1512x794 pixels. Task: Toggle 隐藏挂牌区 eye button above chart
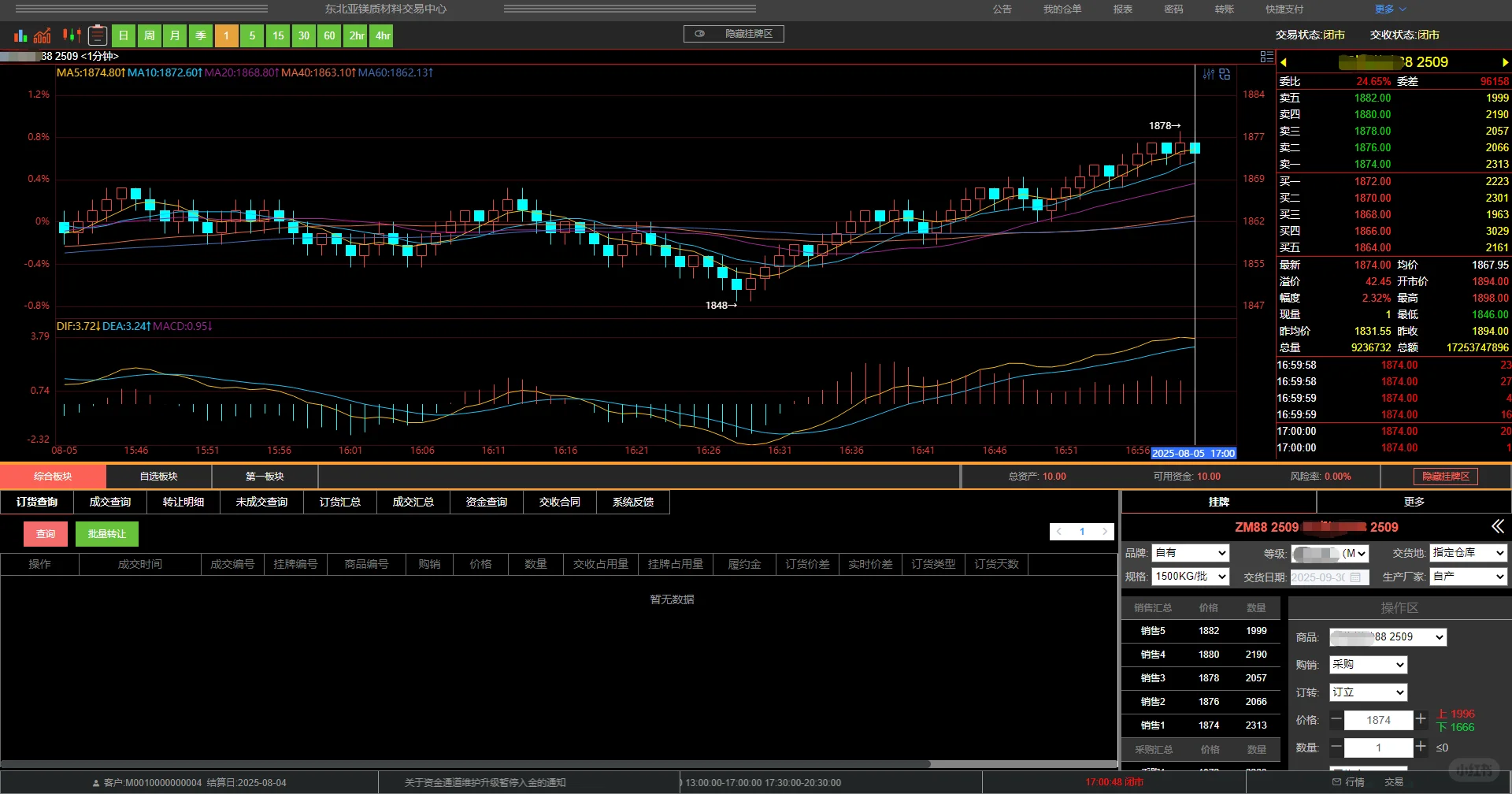point(734,34)
